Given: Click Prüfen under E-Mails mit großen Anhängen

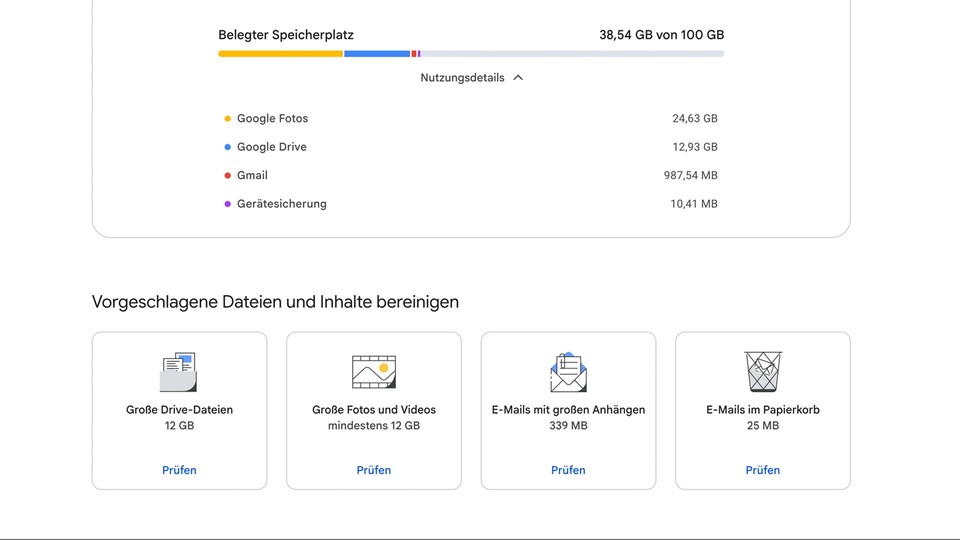Looking at the screenshot, I should 568,470.
